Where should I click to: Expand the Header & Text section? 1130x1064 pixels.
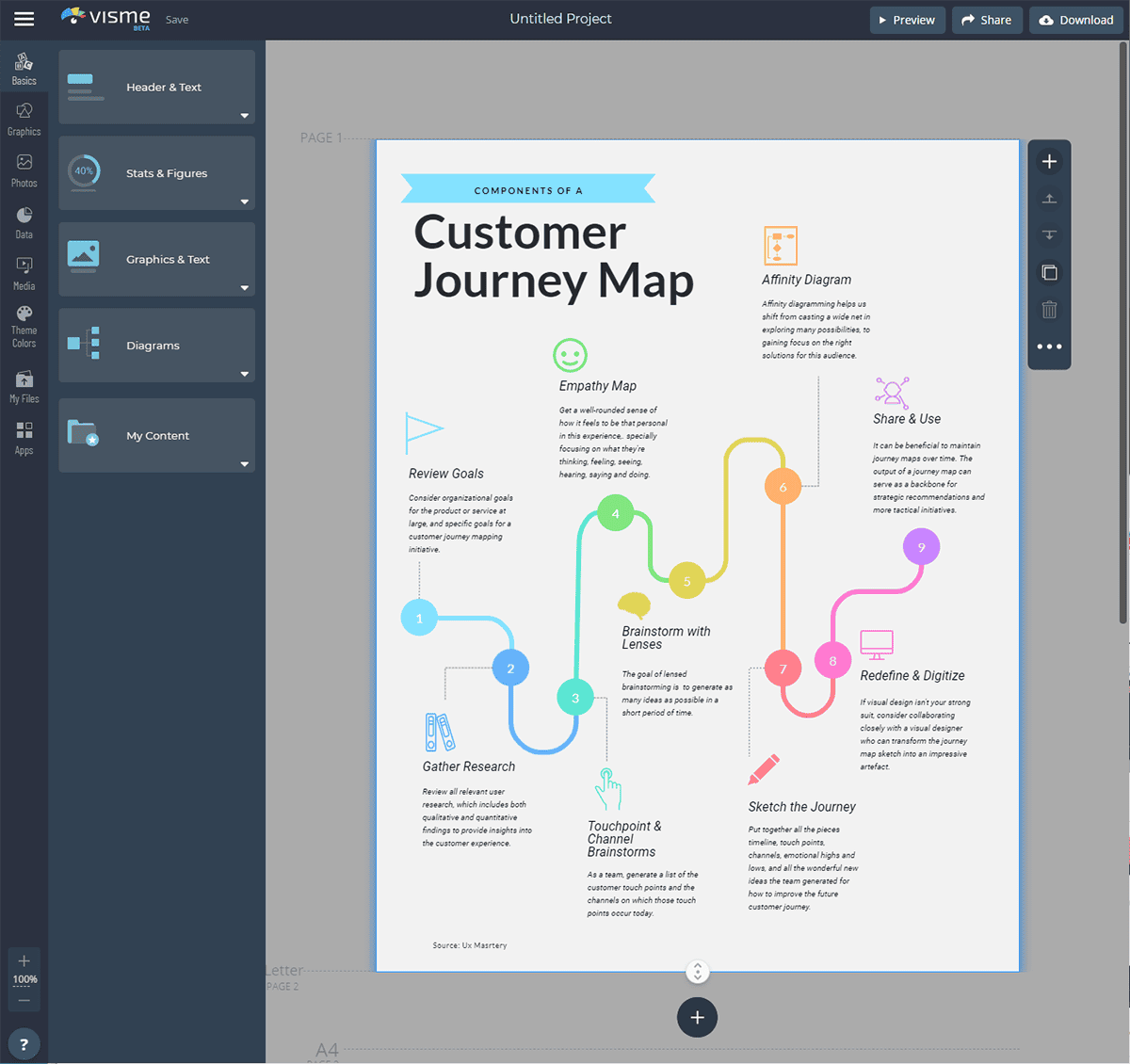(244, 115)
